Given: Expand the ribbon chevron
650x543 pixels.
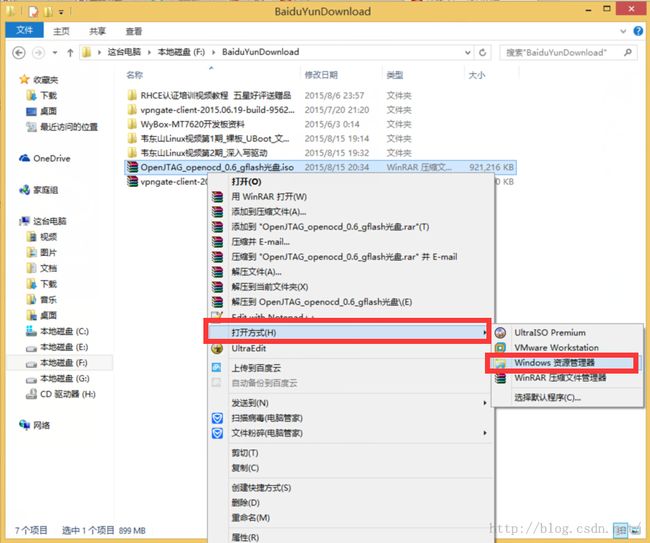Looking at the screenshot, I should coord(623,31).
